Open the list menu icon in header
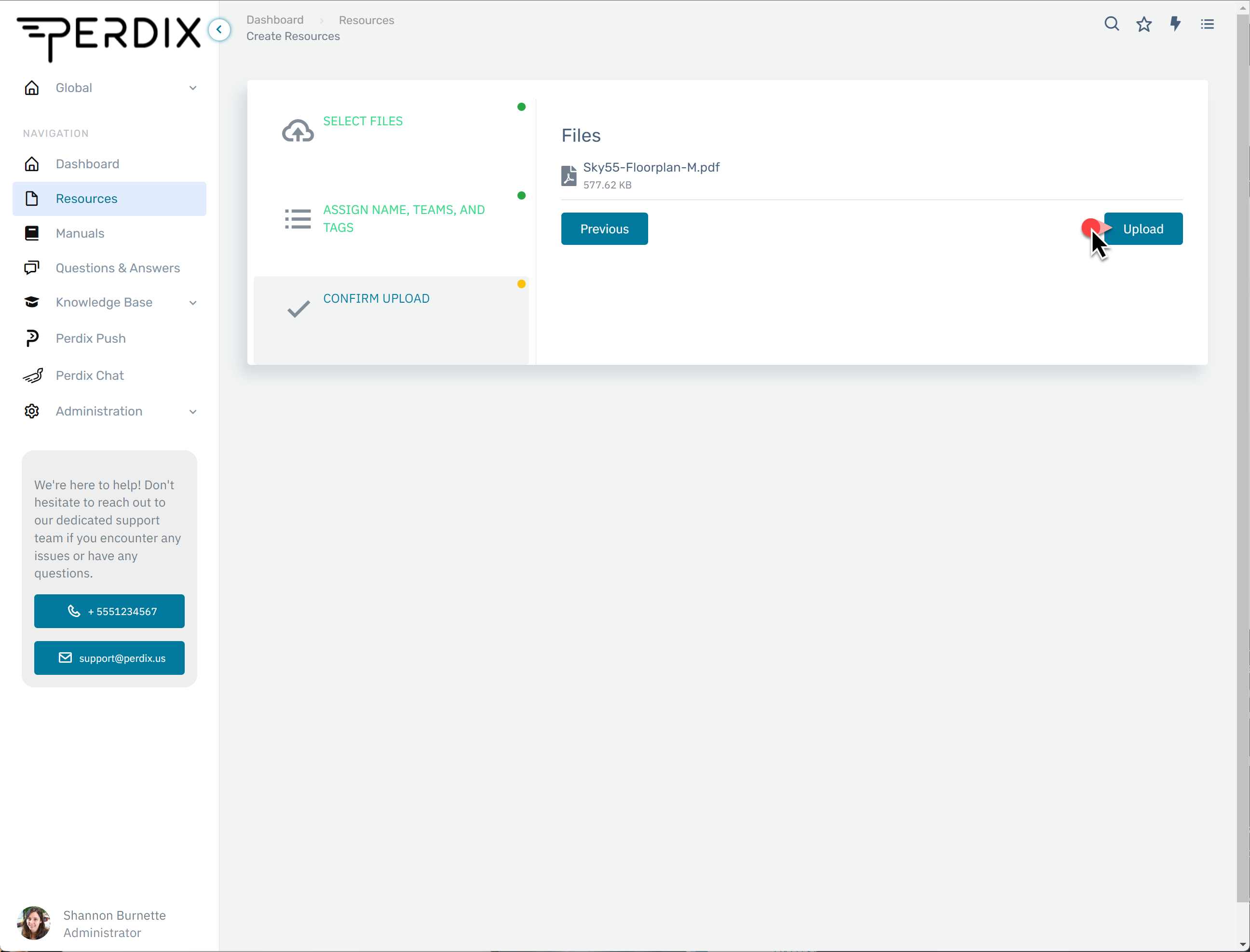This screenshot has height=952, width=1250. [x=1207, y=24]
